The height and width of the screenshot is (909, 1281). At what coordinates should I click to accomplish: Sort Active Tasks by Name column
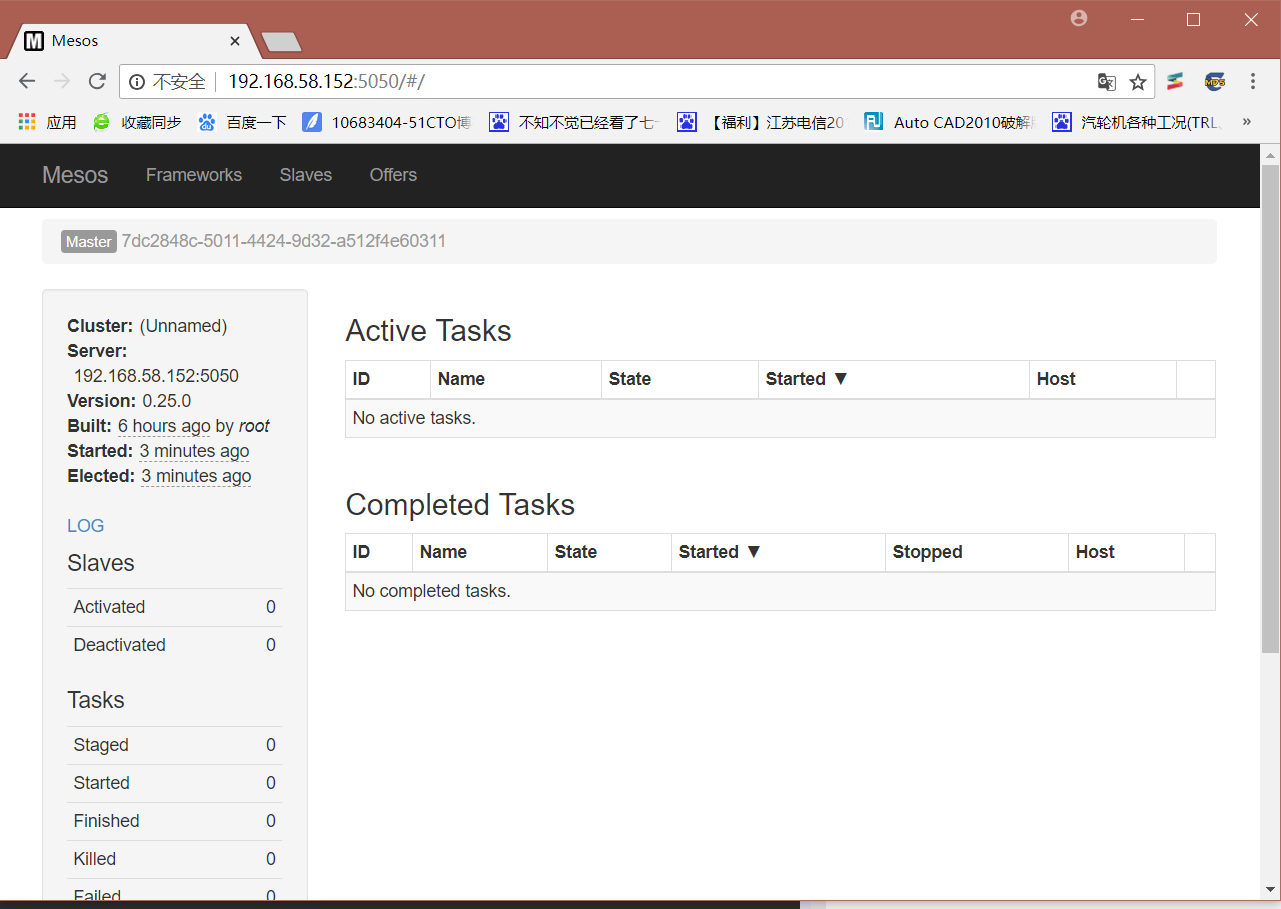pos(516,379)
